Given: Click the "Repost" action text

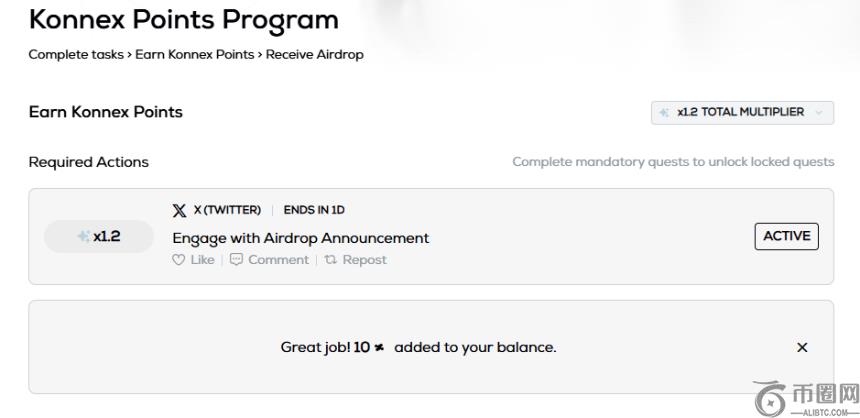Looking at the screenshot, I should coord(364,260).
